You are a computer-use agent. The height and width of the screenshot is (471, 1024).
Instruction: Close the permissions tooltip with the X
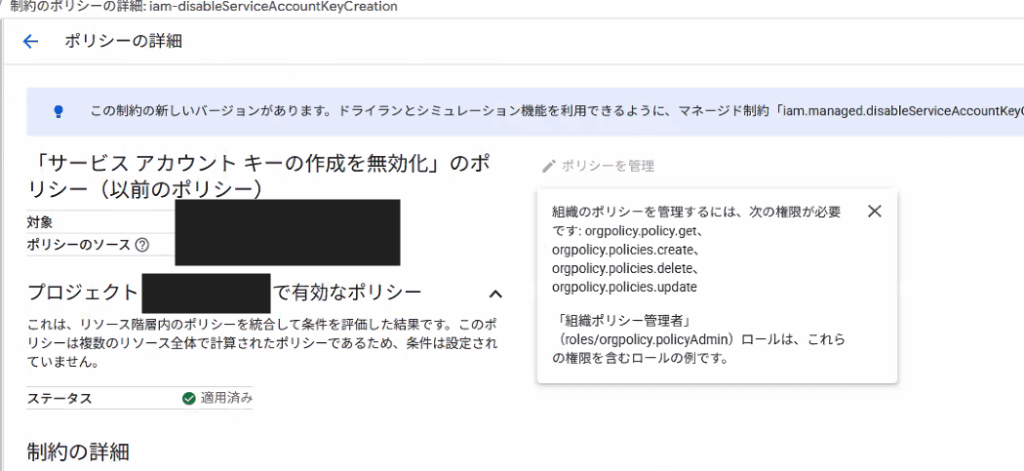874,211
